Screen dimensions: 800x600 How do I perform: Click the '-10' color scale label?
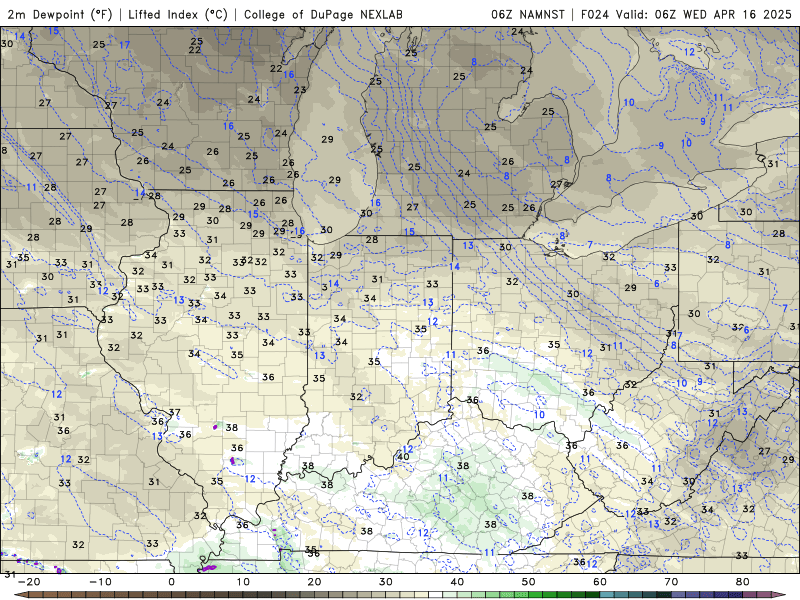[x=100, y=582]
